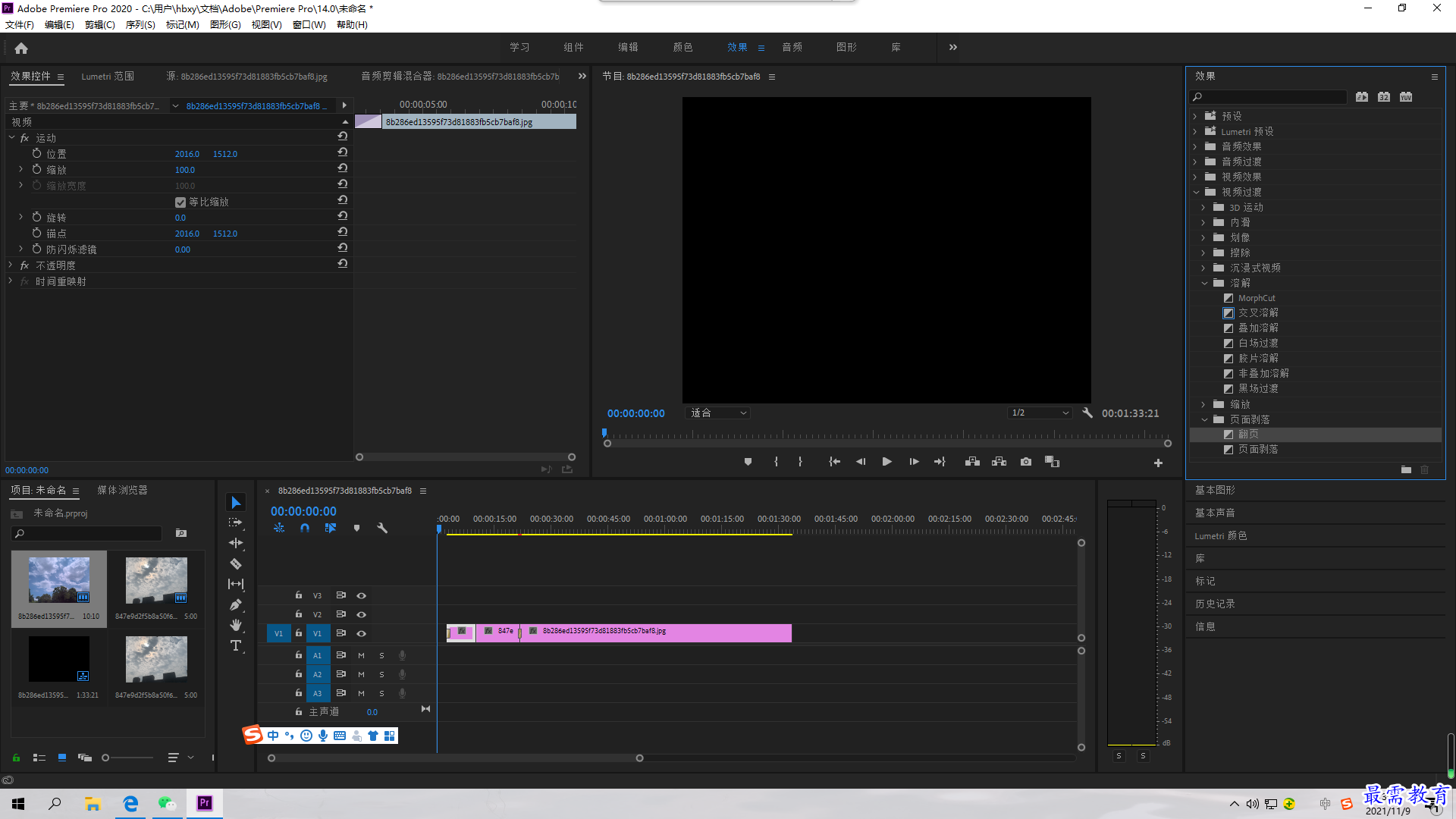Switch to 颜色 workspace tab

(682, 47)
